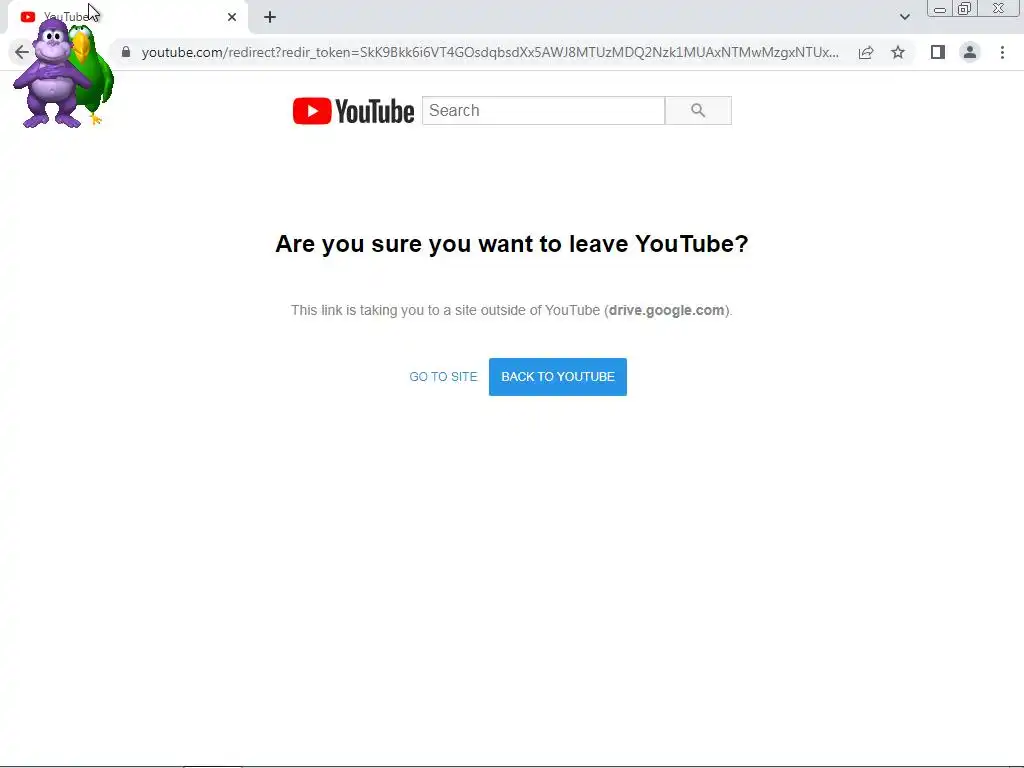Viewport: 1024px width, 768px height.
Task: Toggle the browser side panel icon
Action: coord(938,52)
